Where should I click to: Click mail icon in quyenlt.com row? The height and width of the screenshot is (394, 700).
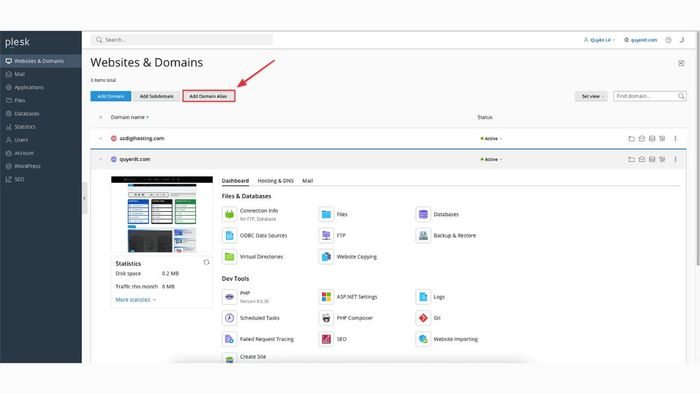[x=642, y=159]
